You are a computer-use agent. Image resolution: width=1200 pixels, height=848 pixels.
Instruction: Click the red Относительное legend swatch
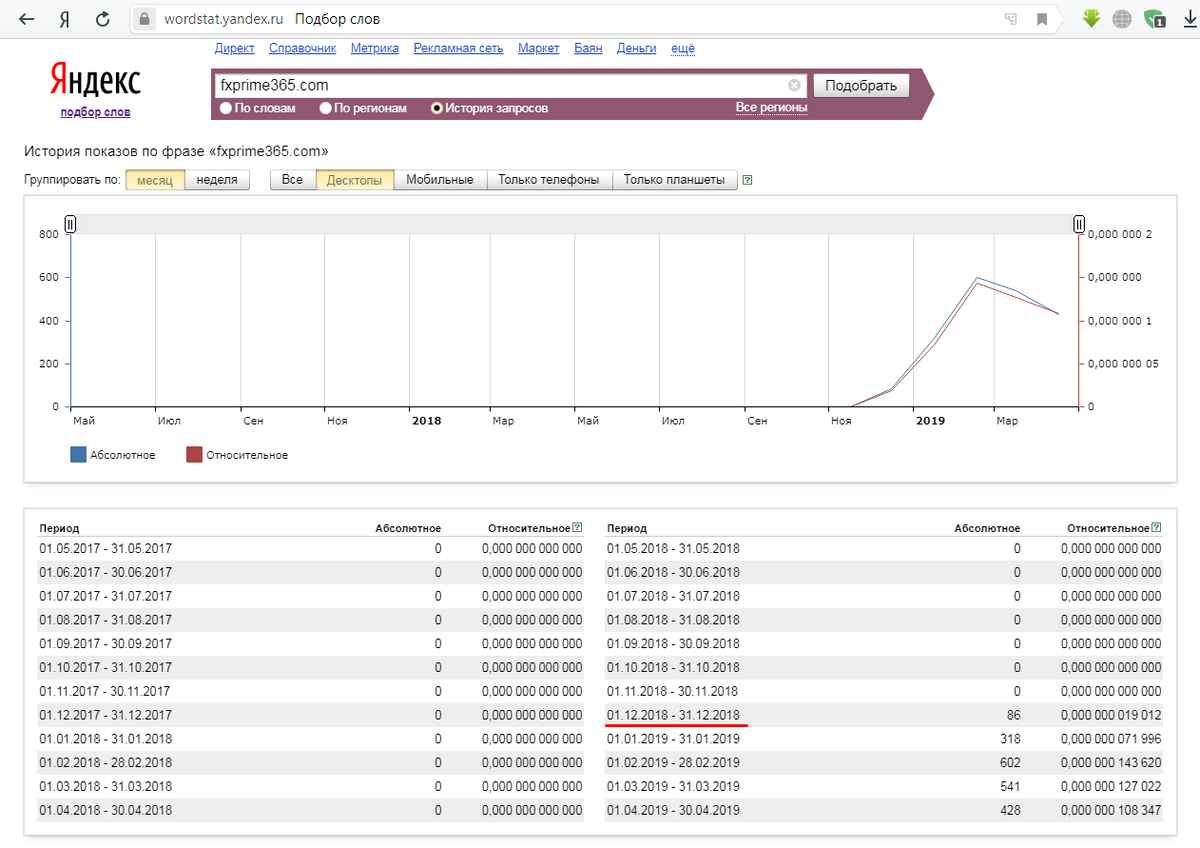[x=195, y=455]
